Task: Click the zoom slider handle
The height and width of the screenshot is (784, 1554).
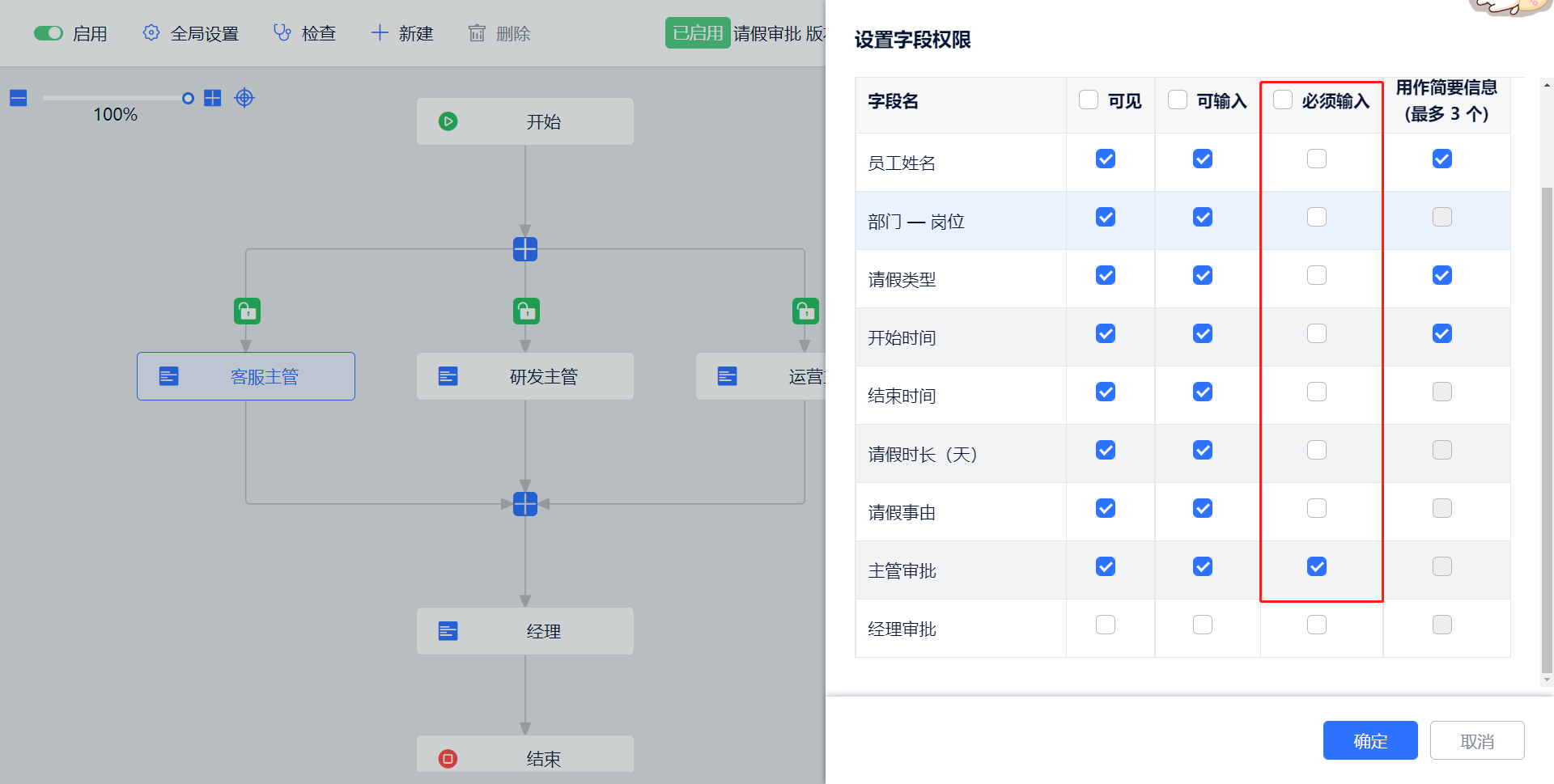Action: pos(188,98)
